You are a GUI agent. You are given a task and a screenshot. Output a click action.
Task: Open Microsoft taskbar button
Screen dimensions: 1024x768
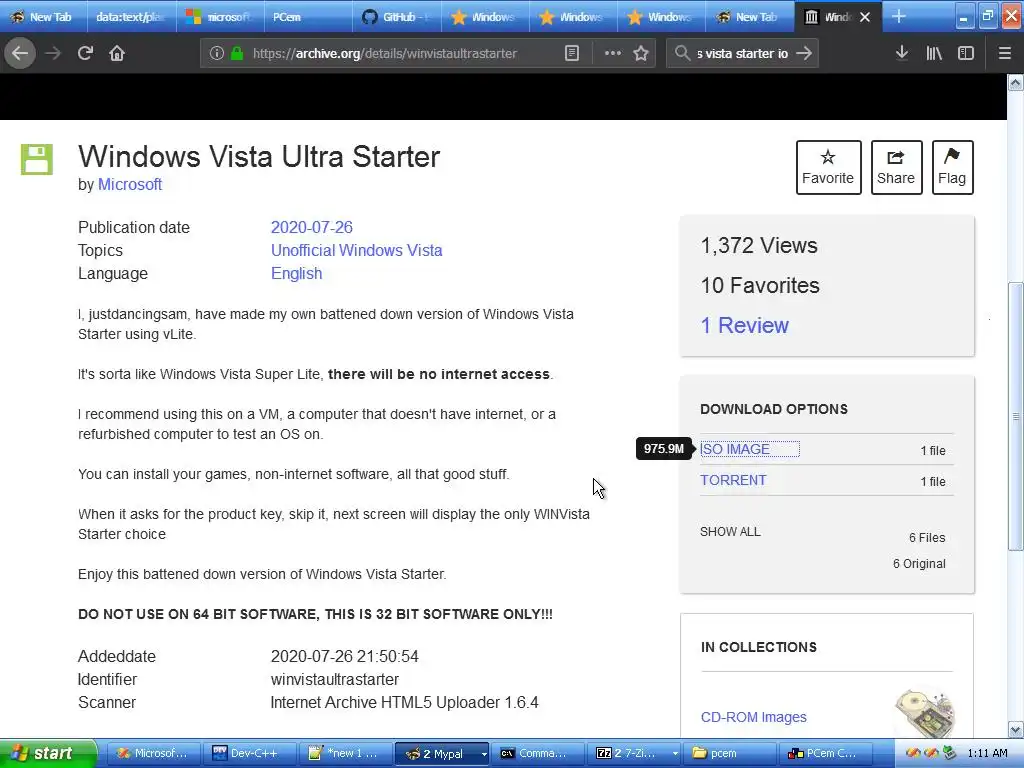(152, 754)
